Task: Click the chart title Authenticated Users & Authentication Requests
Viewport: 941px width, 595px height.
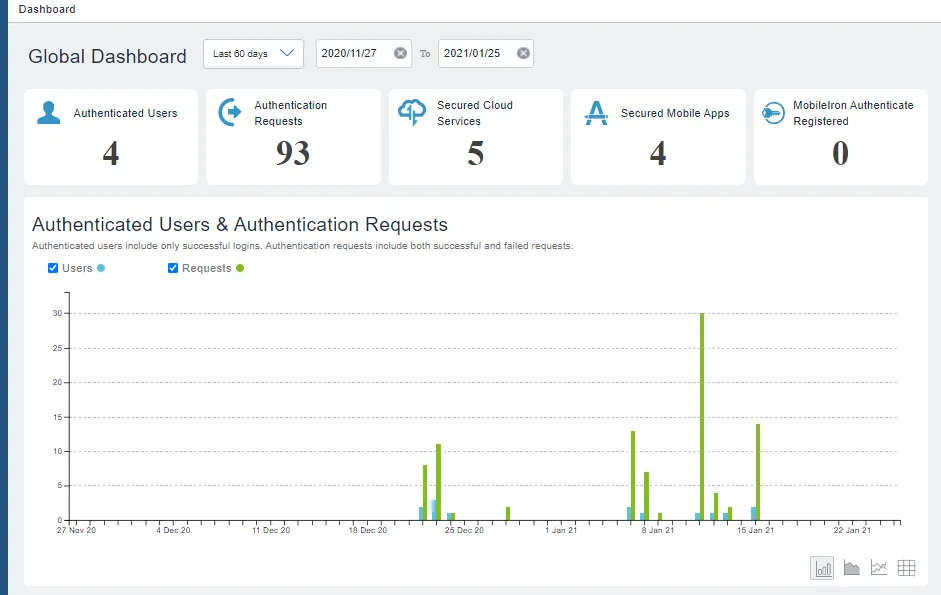Action: pos(239,225)
